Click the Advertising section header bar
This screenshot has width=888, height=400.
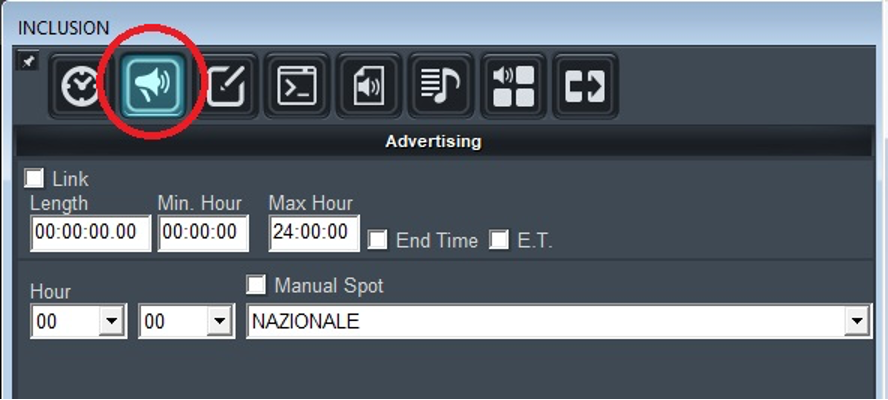[x=433, y=142]
